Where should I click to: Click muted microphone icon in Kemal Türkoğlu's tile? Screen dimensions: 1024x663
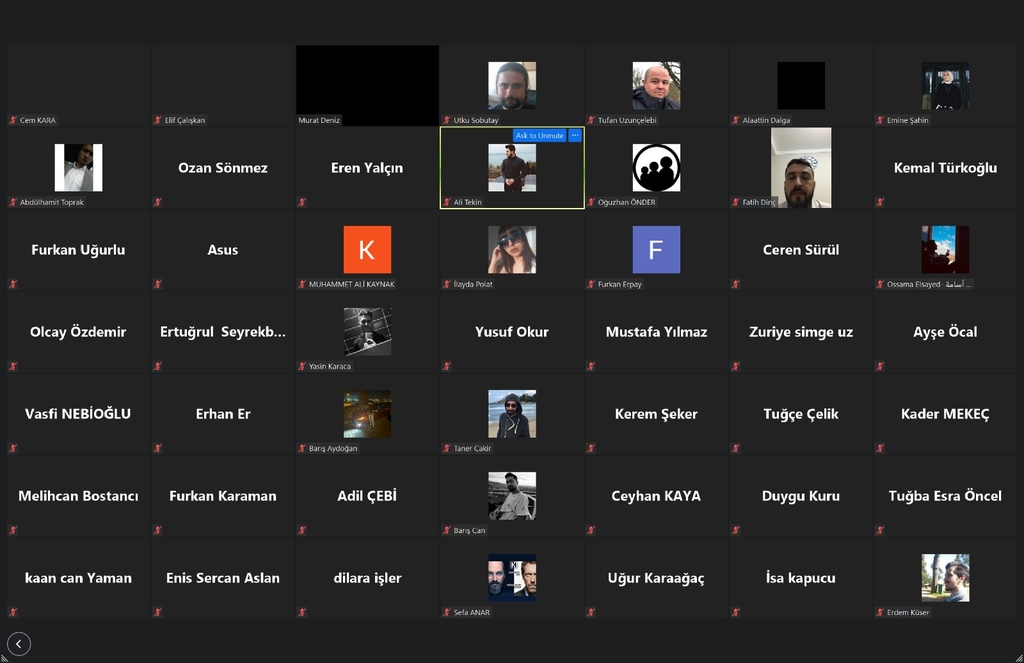pos(880,202)
